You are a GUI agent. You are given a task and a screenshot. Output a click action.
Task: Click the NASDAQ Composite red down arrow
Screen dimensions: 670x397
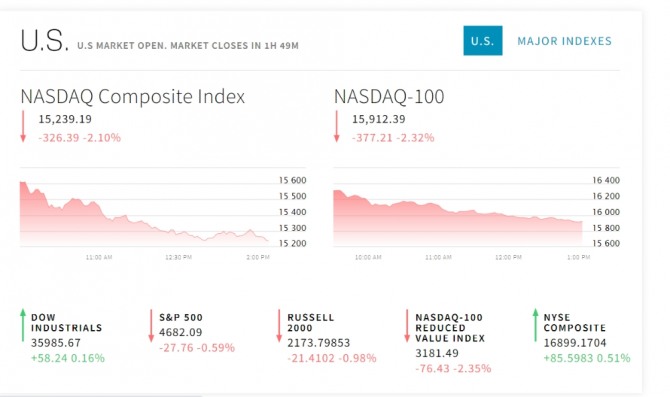click(23, 126)
